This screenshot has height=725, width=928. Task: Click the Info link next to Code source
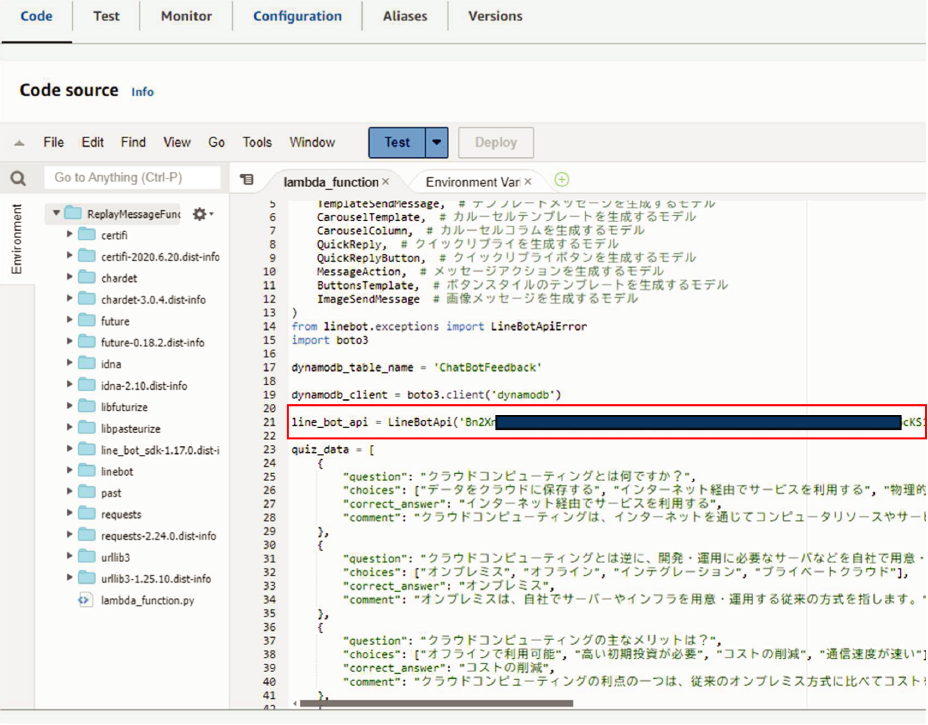tap(143, 92)
